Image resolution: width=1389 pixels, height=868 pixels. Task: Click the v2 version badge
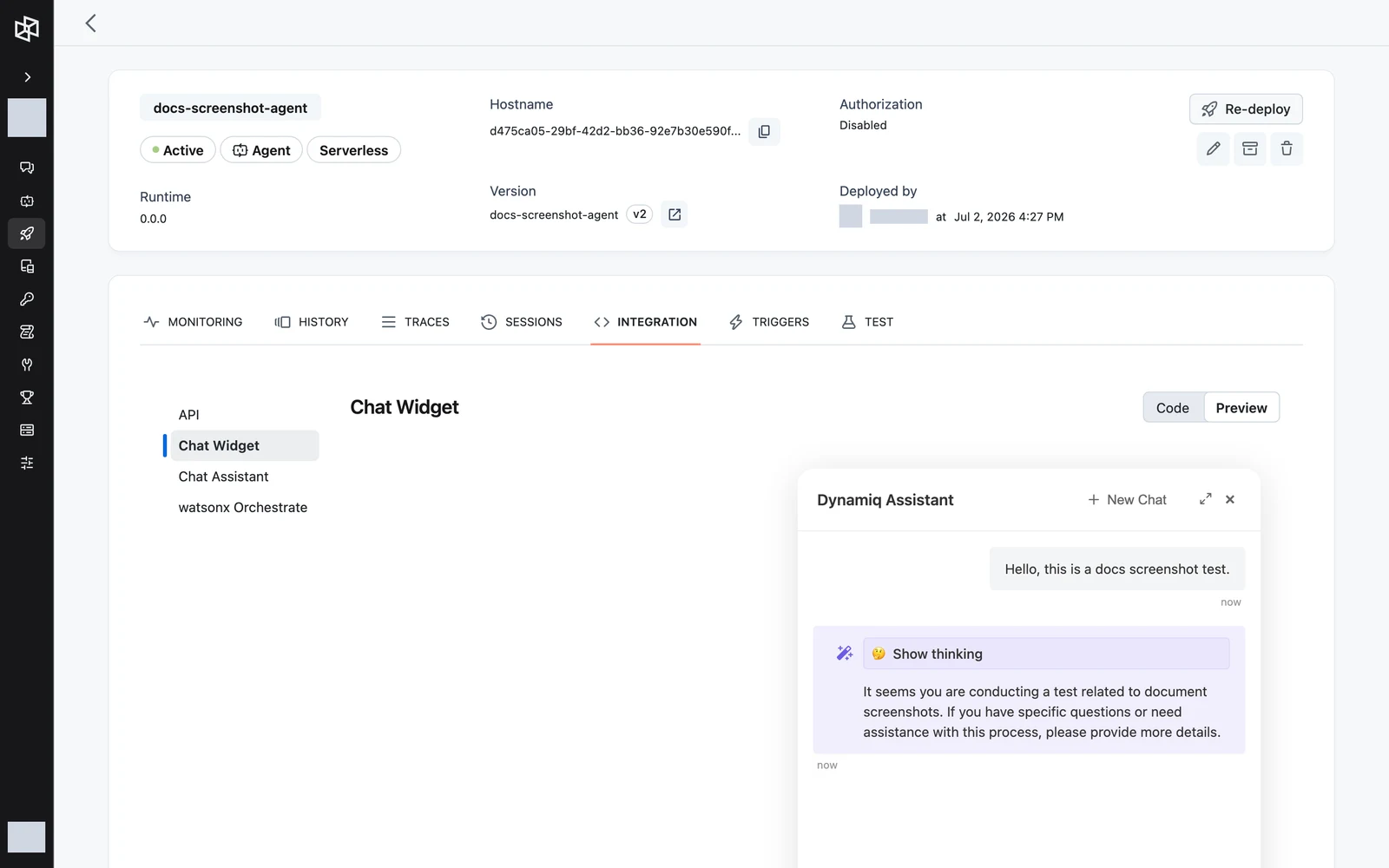pyautogui.click(x=639, y=214)
